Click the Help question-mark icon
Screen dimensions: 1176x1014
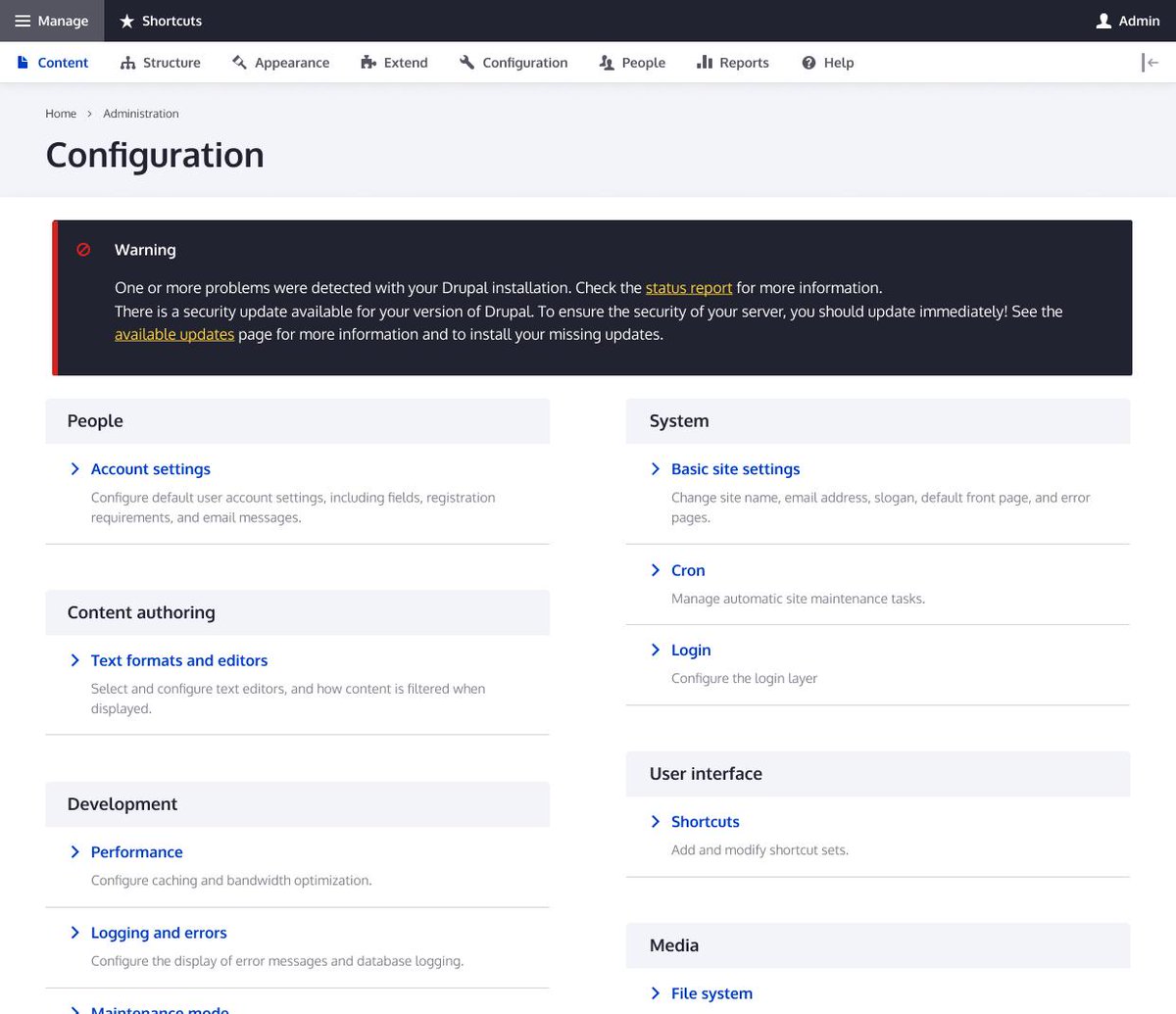(x=808, y=63)
